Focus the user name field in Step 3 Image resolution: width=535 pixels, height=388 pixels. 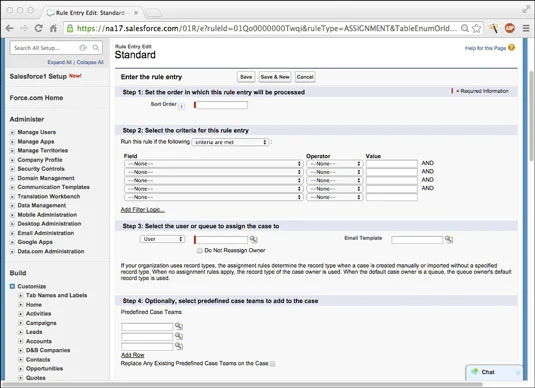(x=221, y=240)
